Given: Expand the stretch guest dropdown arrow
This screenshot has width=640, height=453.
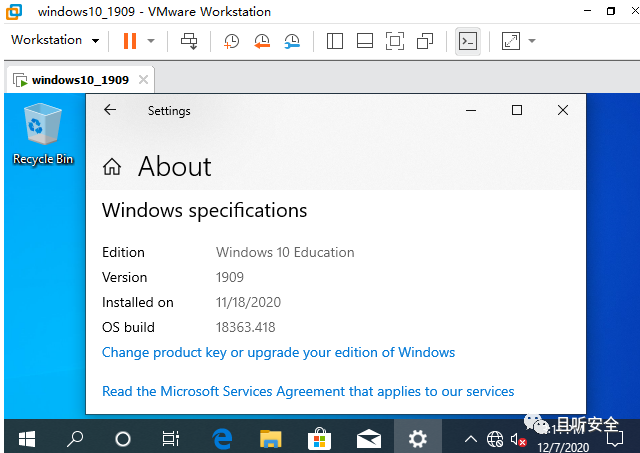Looking at the screenshot, I should (532, 41).
